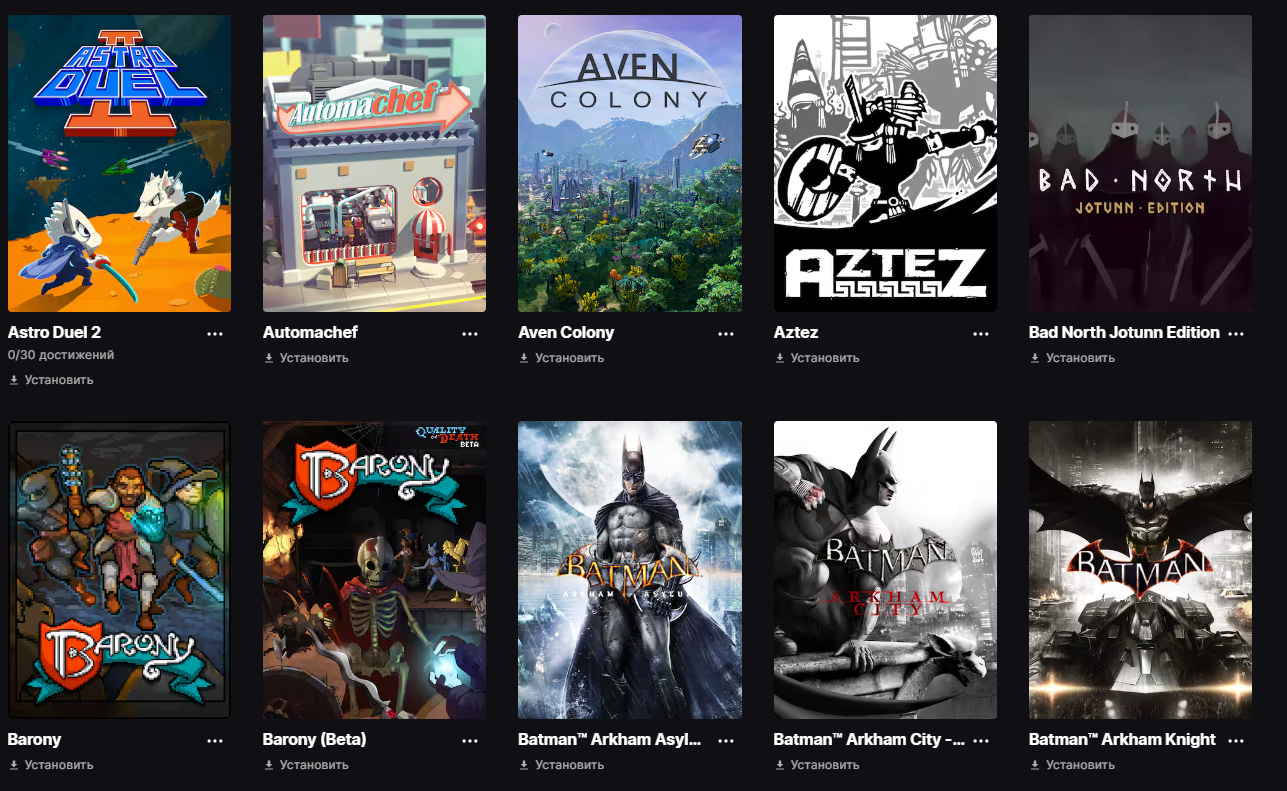Click Установить under Batman Arkham Knight

(1072, 765)
